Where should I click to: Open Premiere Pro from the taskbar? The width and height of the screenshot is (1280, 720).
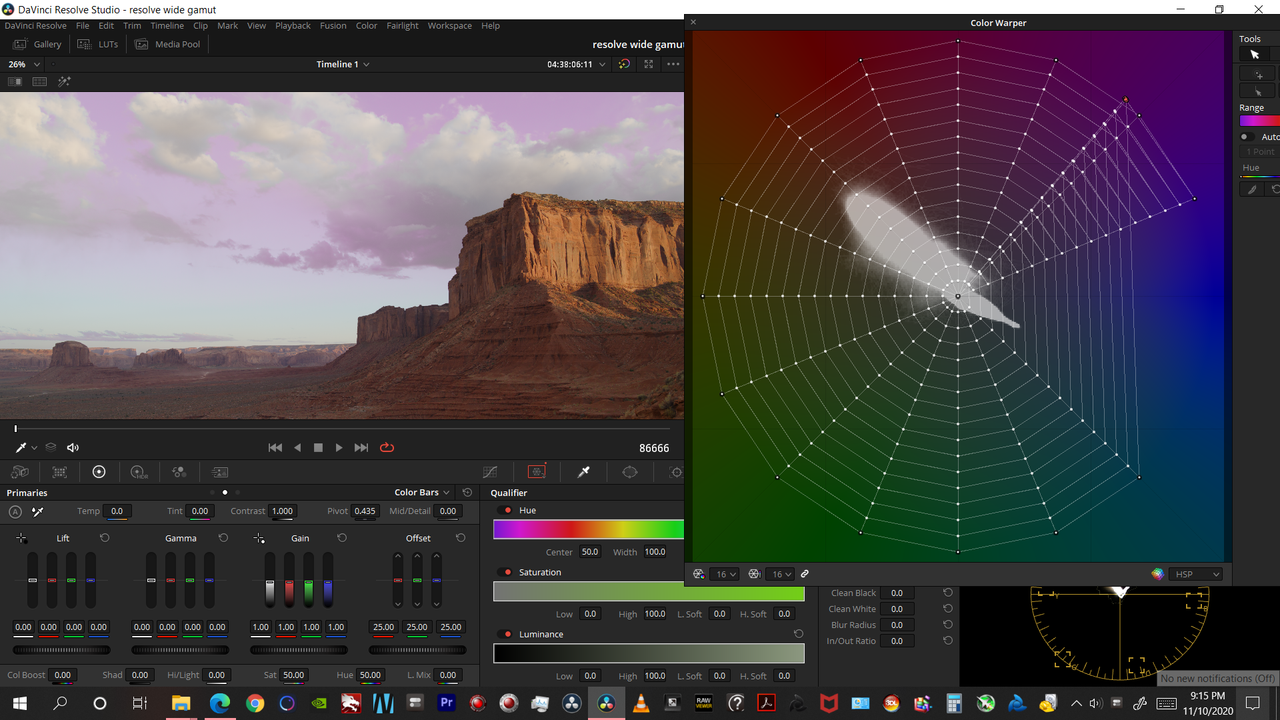[447, 704]
